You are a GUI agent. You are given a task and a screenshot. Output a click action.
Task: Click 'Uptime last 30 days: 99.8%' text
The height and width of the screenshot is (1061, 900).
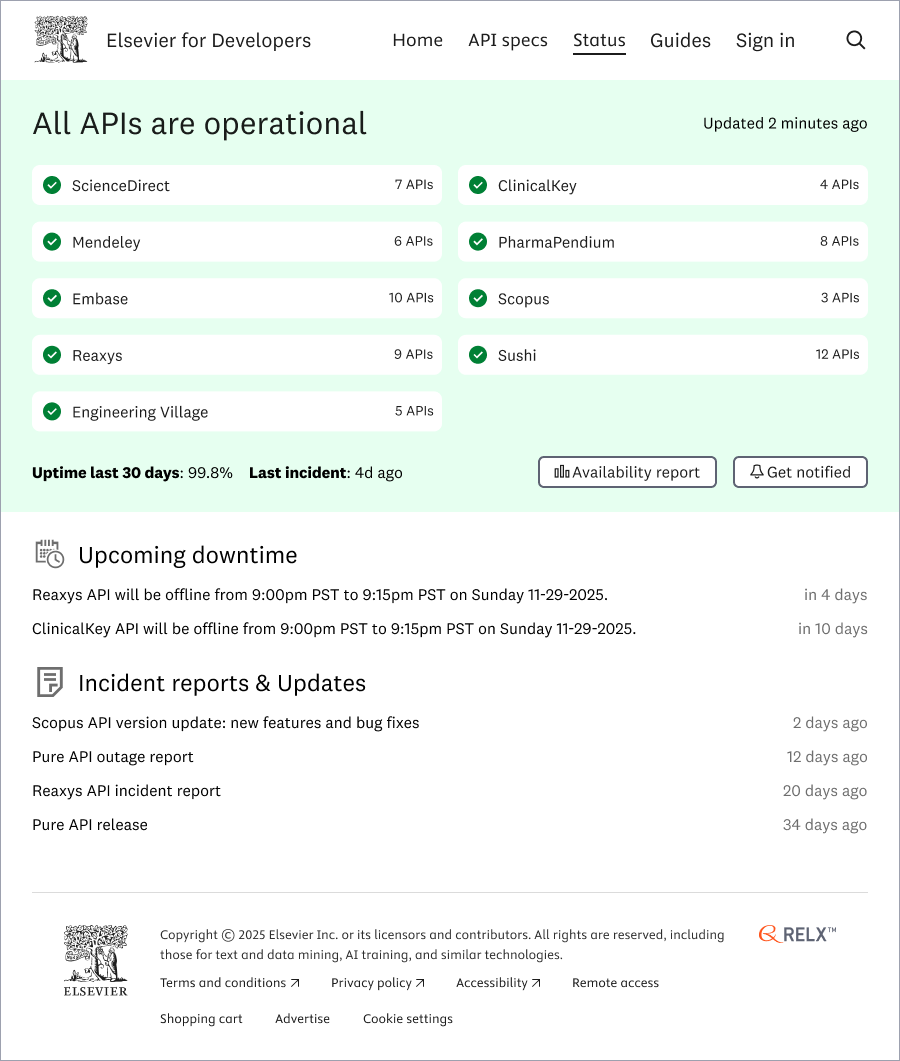point(132,472)
